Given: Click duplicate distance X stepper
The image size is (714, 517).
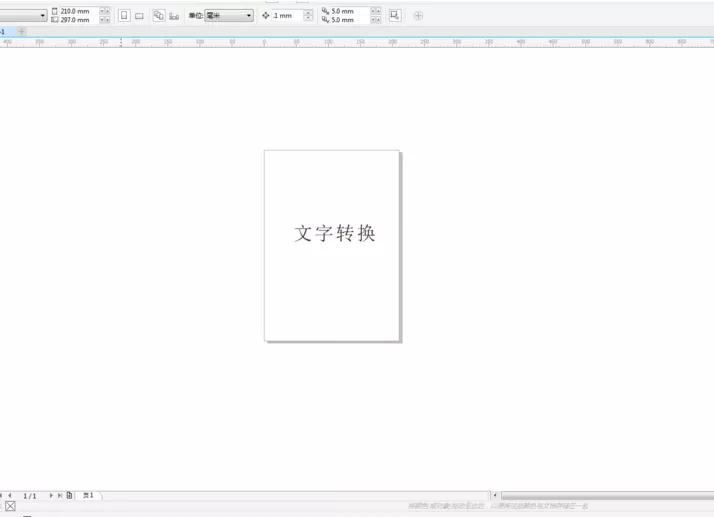Looking at the screenshot, I should 376,11.
